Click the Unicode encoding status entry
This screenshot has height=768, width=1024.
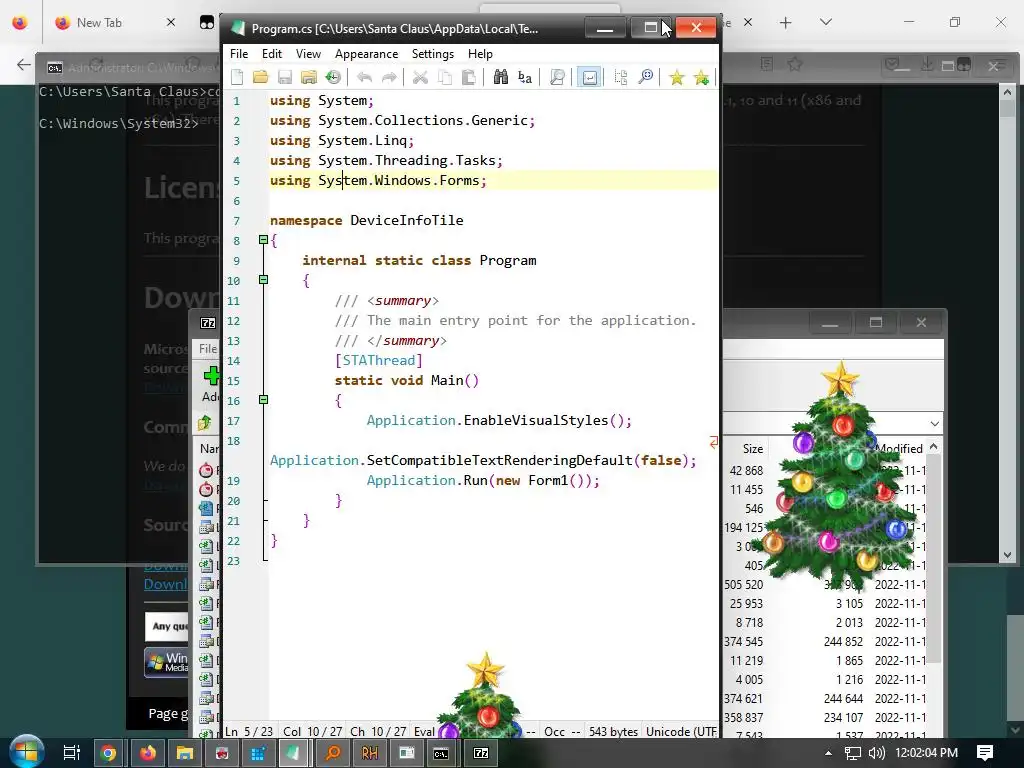coord(681,731)
